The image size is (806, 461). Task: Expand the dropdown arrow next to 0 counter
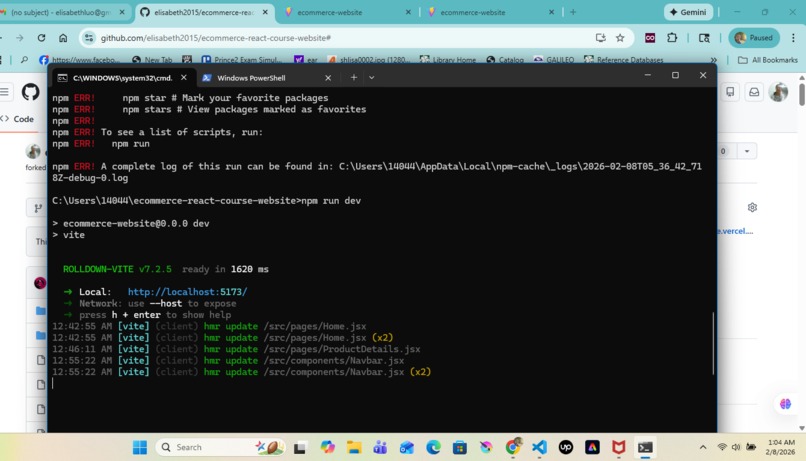(747, 151)
